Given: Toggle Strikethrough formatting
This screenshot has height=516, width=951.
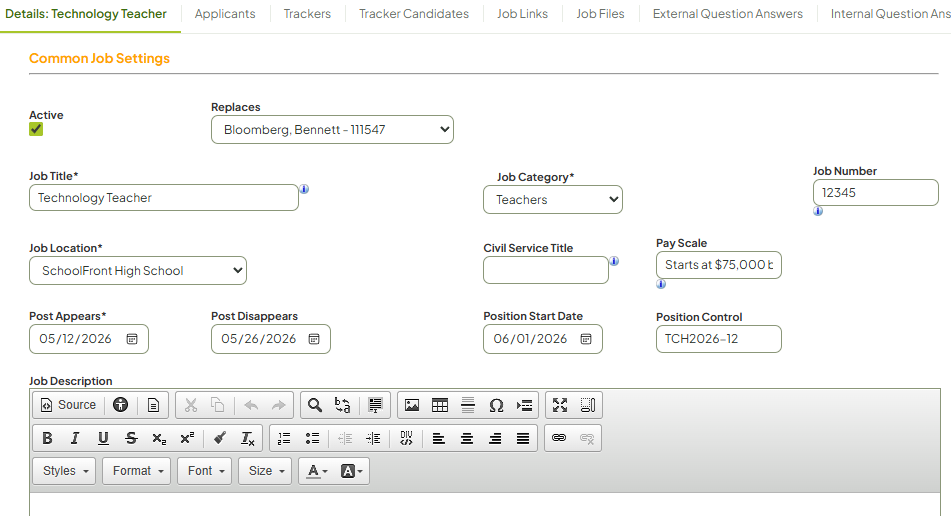Looking at the screenshot, I should (x=131, y=438).
